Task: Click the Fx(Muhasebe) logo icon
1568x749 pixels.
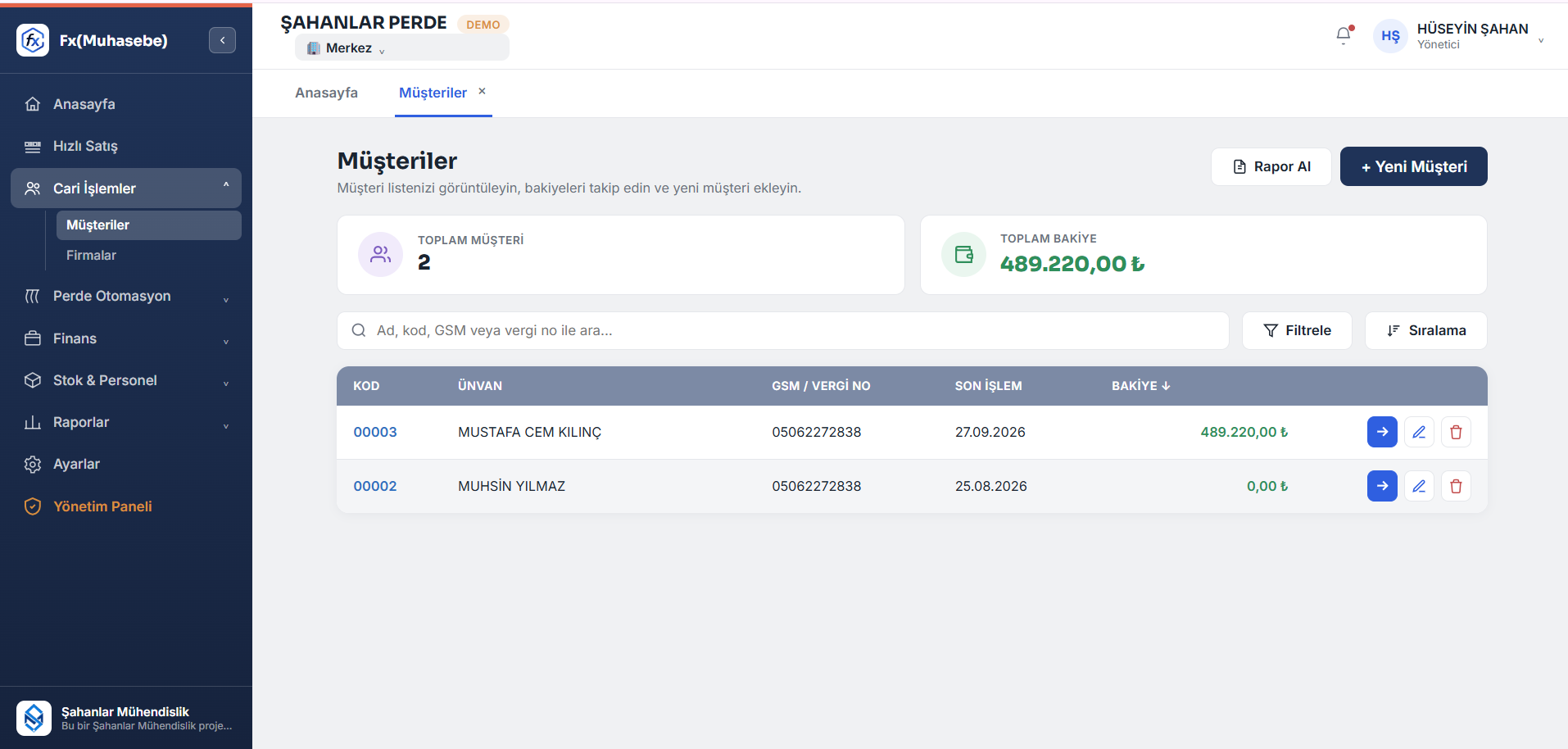Action: [x=33, y=40]
